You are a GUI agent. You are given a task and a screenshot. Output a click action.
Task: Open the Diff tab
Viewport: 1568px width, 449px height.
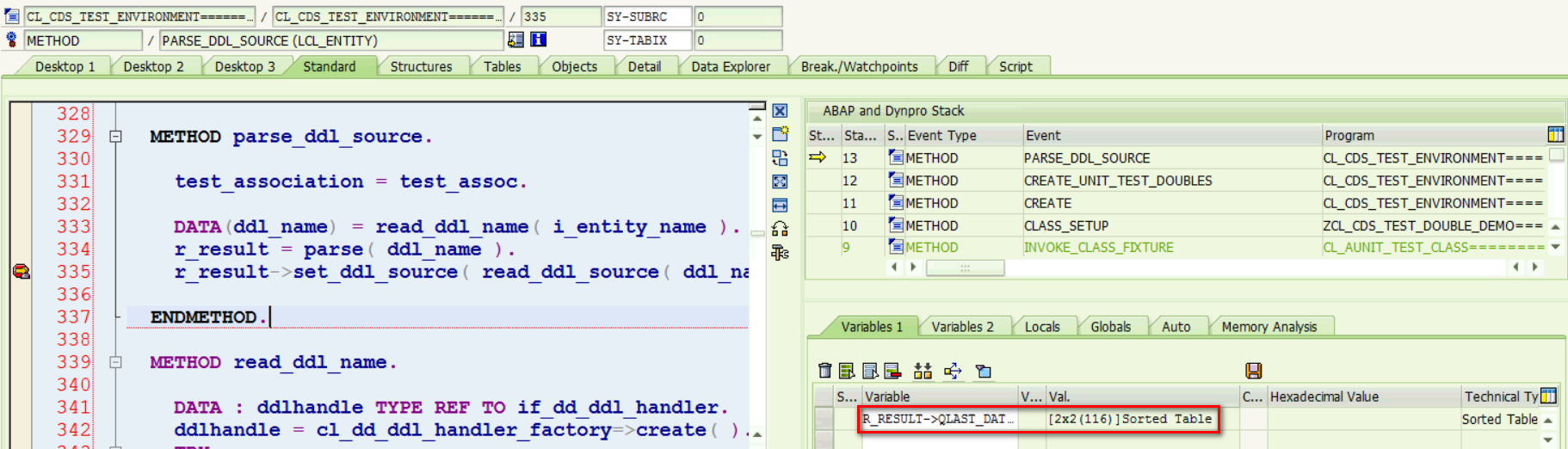[x=959, y=66]
